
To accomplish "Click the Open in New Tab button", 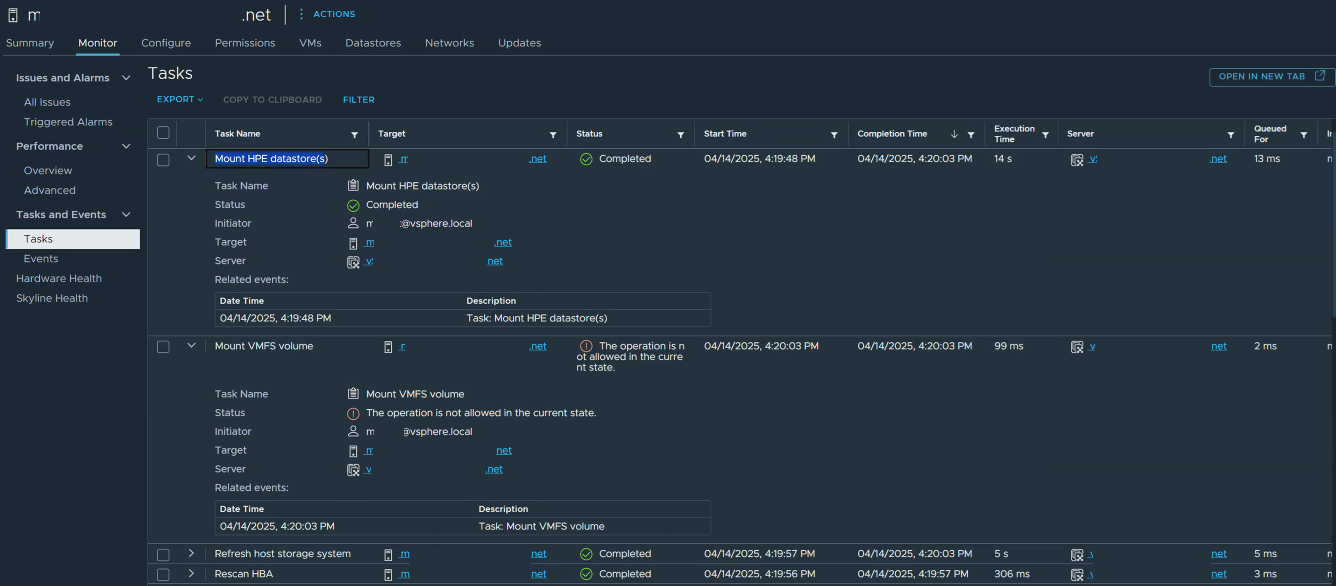I will pyautogui.click(x=1271, y=77).
